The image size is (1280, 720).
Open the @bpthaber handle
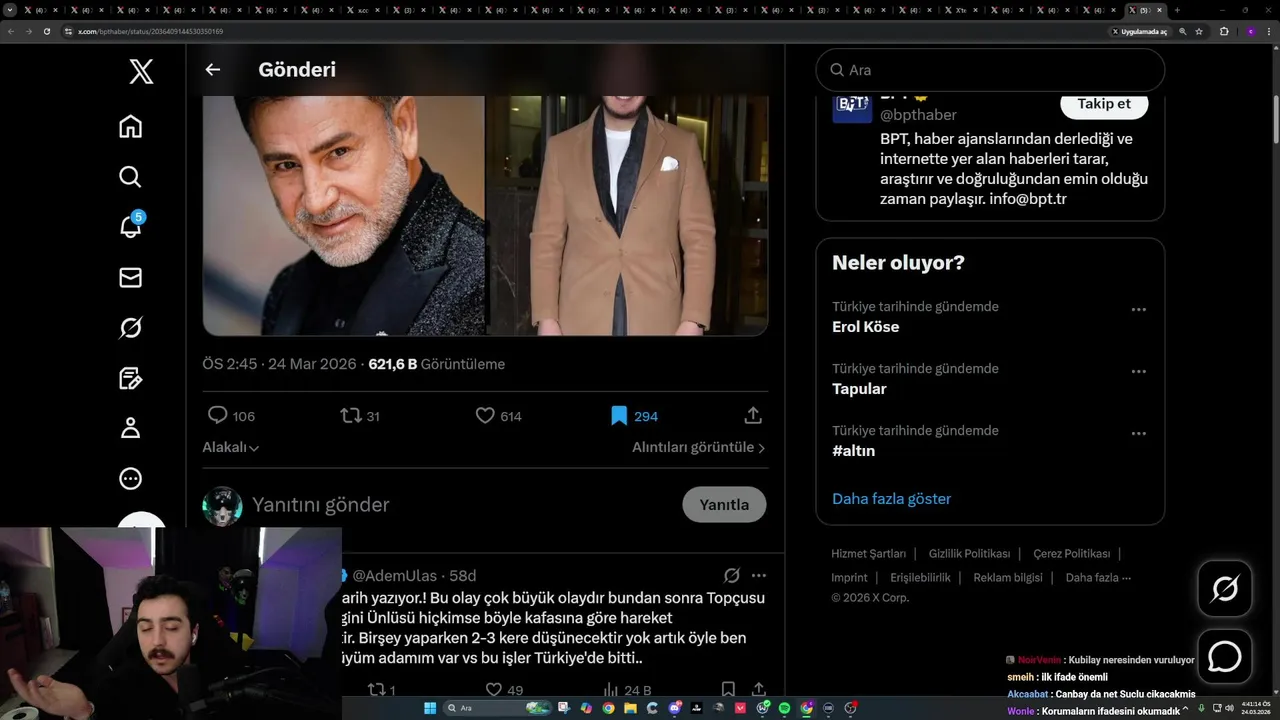pyautogui.click(x=918, y=115)
